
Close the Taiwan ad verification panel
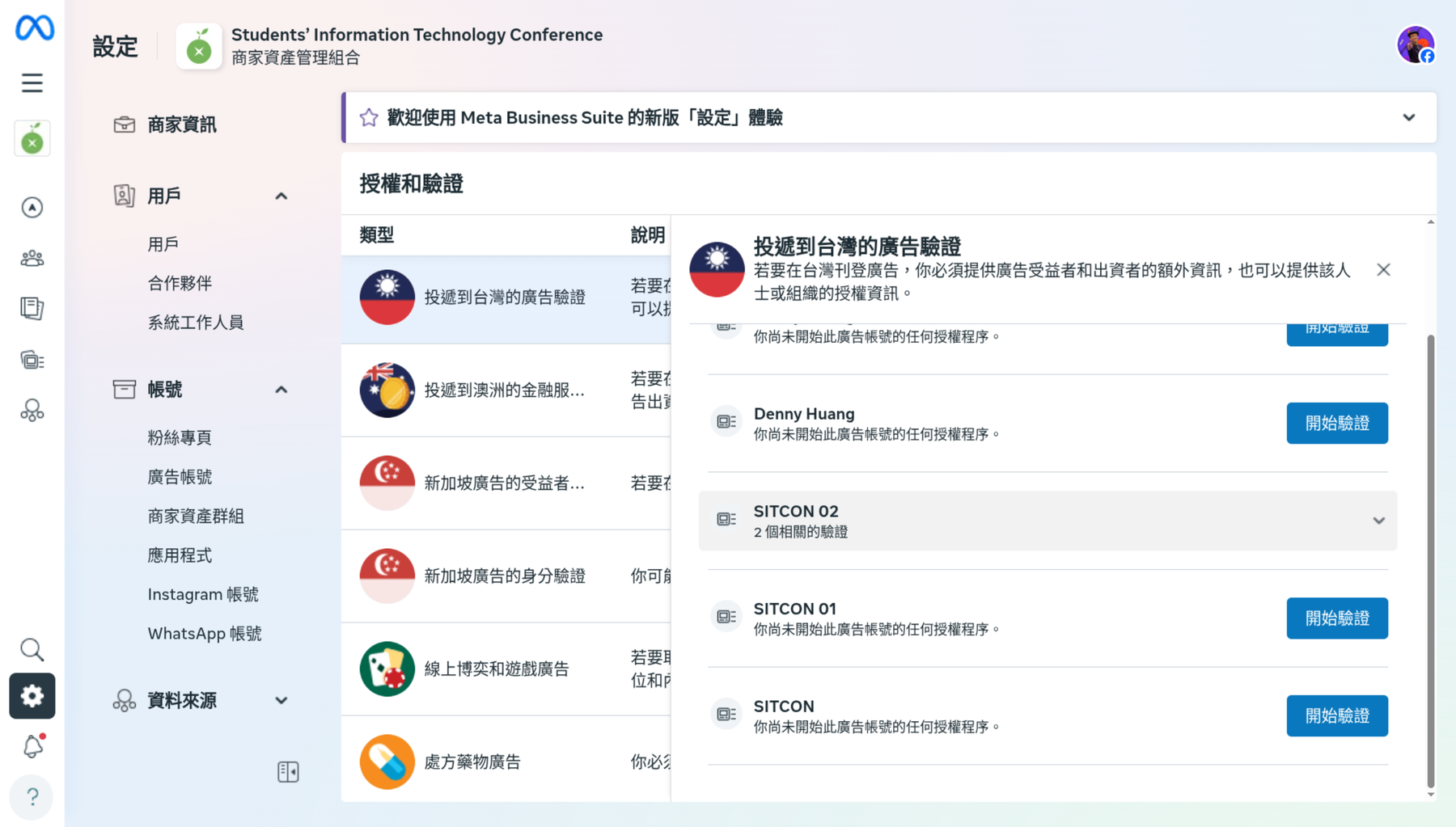[x=1383, y=270]
